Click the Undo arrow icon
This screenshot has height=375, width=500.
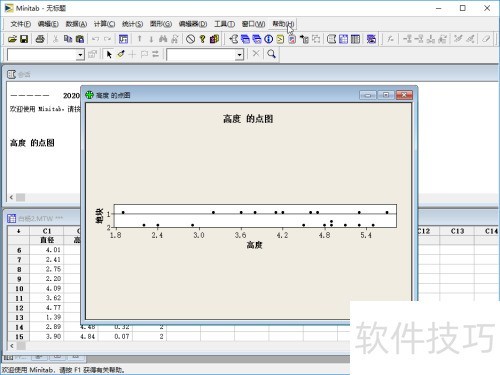point(95,39)
